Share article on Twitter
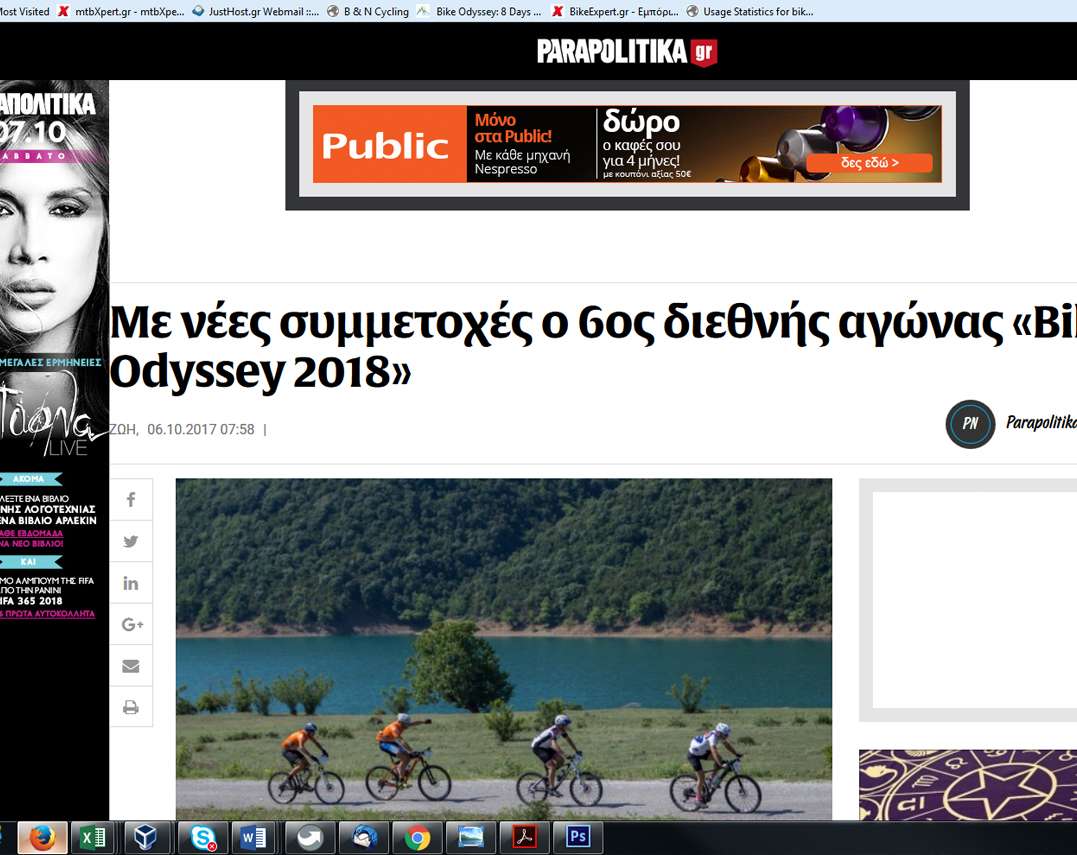 click(131, 542)
